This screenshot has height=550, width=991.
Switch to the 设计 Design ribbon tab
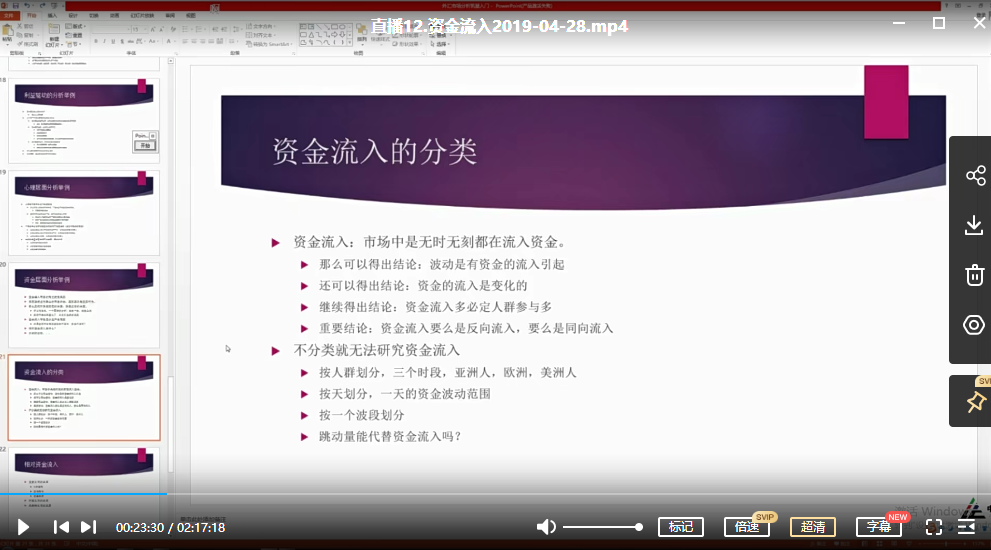73,15
